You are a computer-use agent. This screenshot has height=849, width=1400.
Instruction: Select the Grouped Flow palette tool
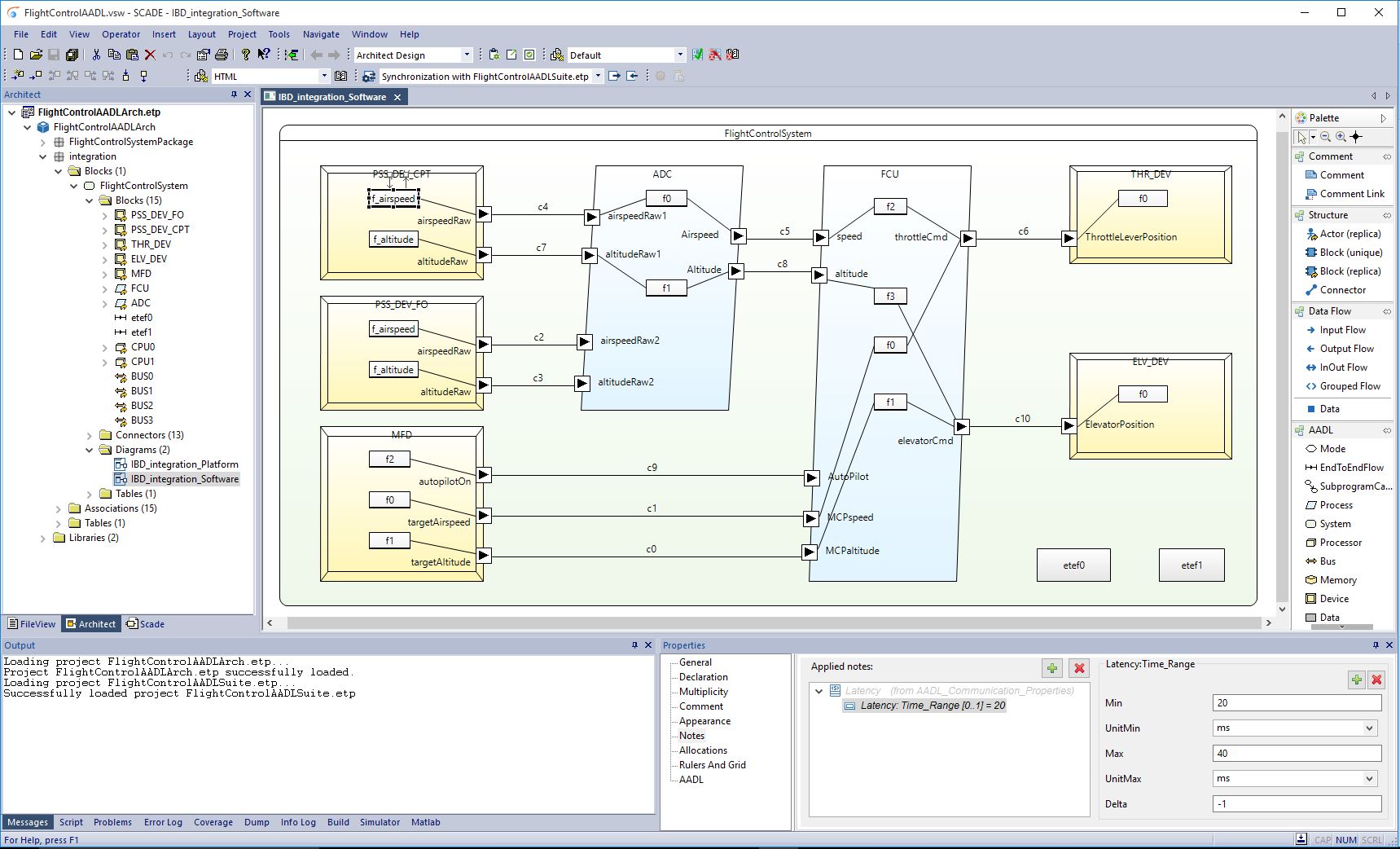click(1343, 386)
